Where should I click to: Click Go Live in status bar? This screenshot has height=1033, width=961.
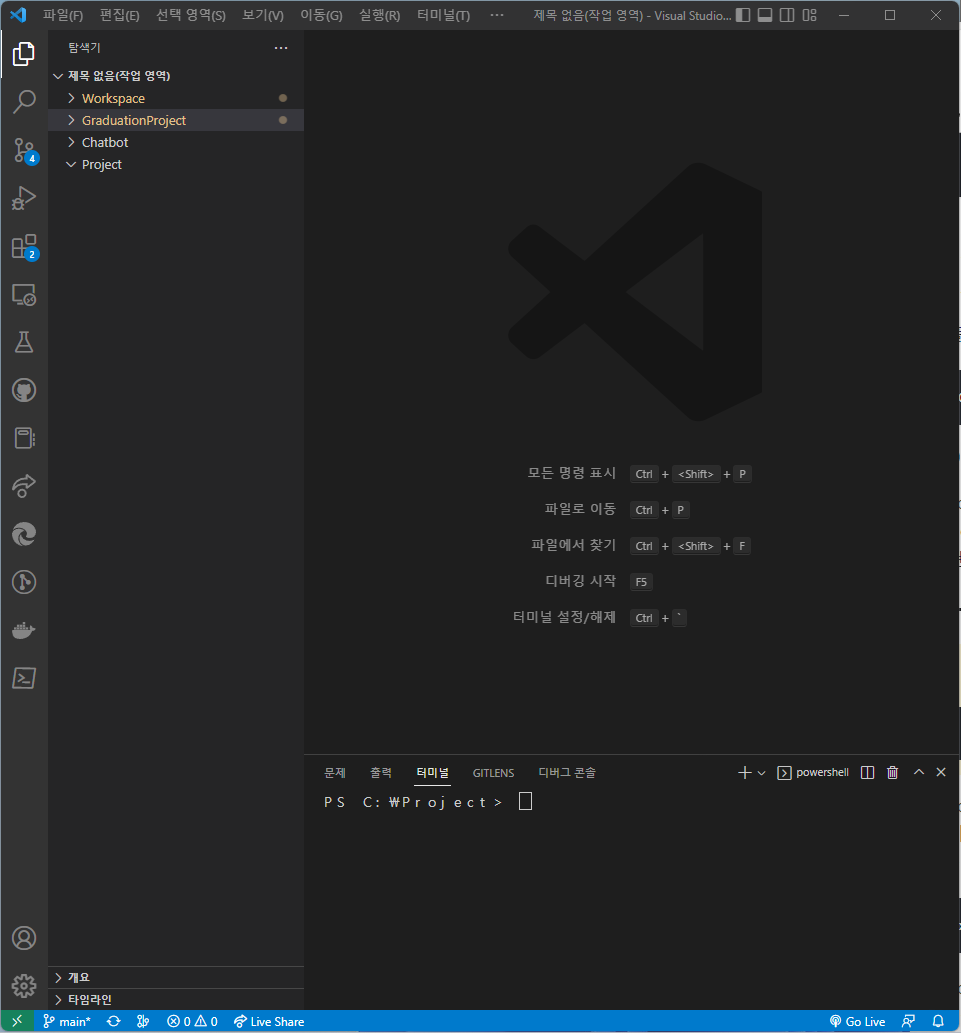[857, 1021]
